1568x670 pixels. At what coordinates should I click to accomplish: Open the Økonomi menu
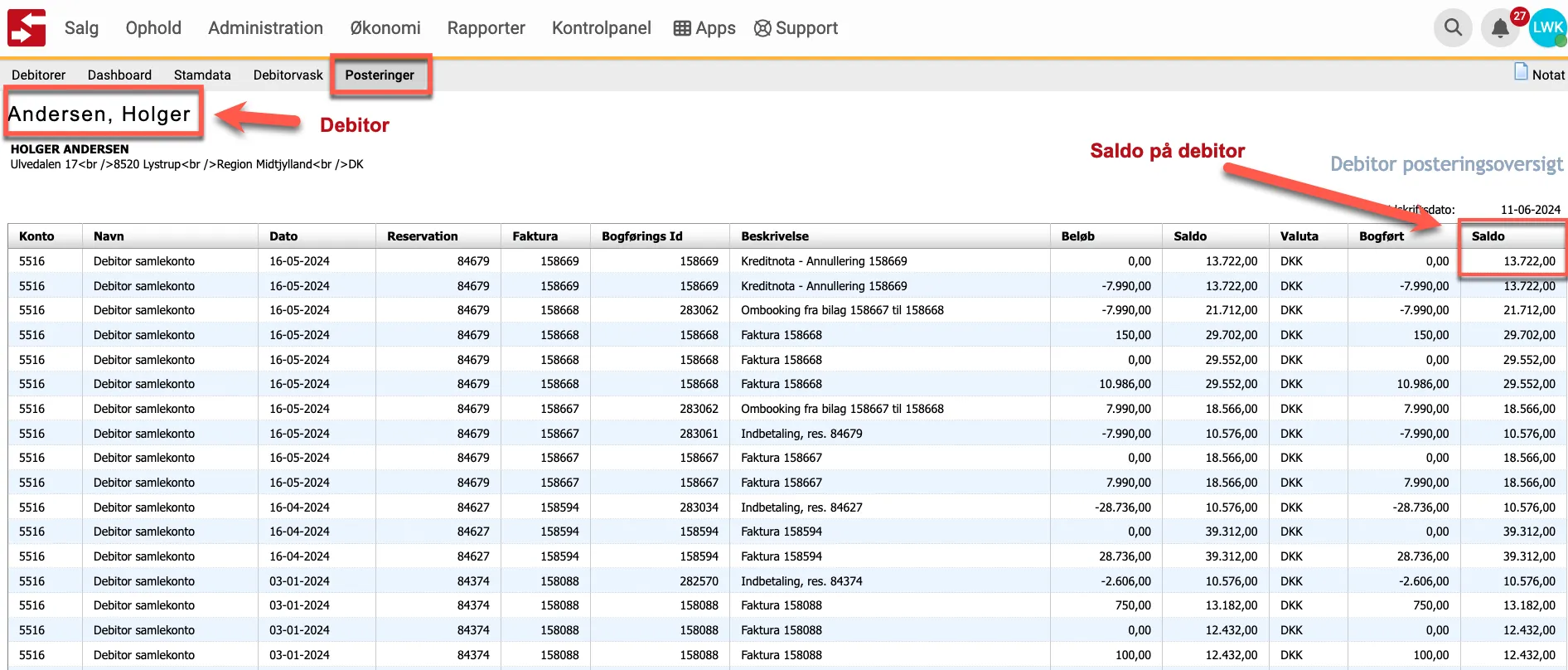click(385, 28)
